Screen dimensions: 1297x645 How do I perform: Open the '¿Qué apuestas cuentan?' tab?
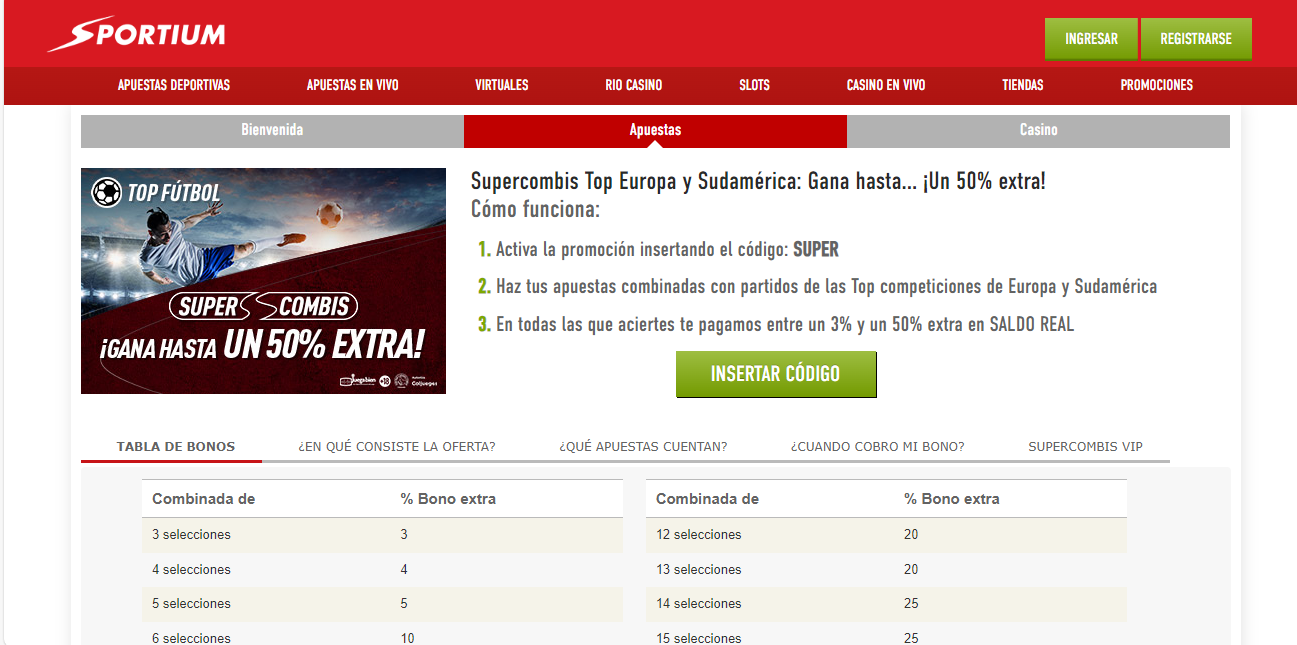(x=642, y=448)
